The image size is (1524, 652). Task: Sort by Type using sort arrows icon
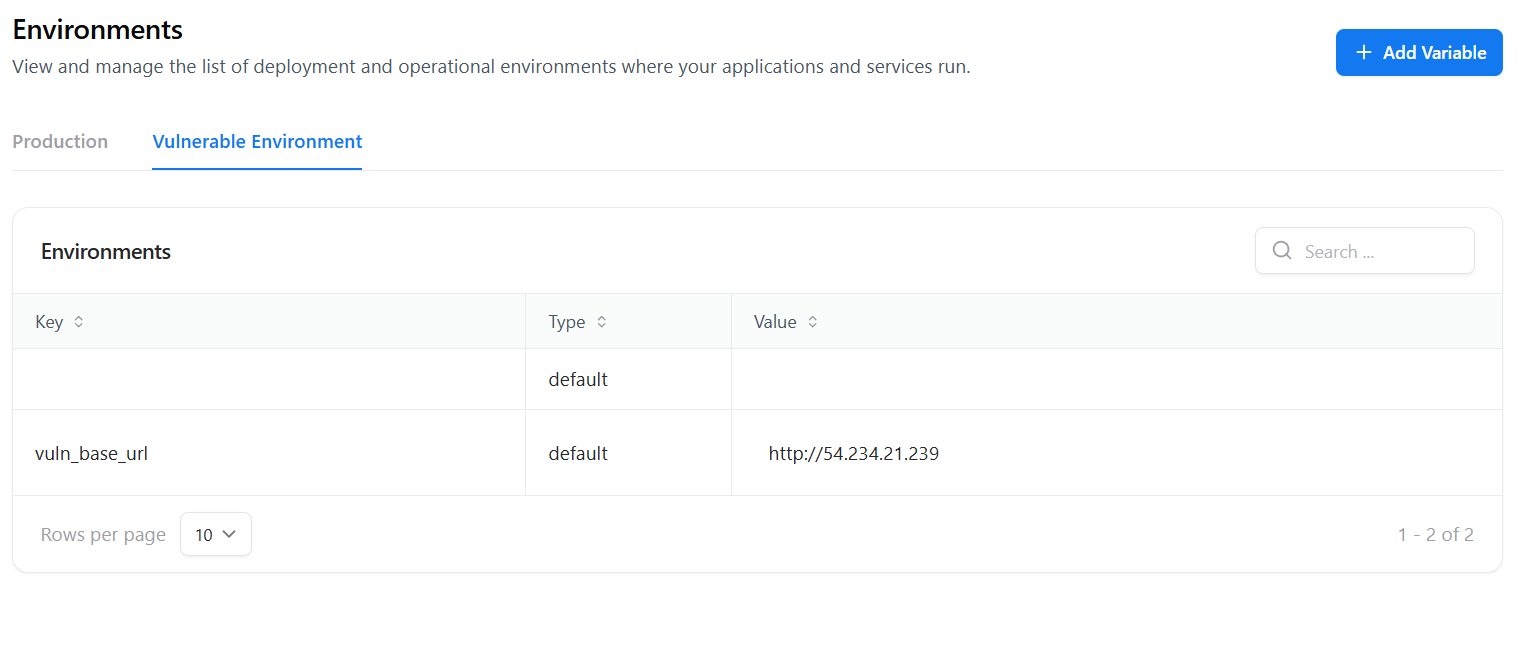tap(601, 322)
